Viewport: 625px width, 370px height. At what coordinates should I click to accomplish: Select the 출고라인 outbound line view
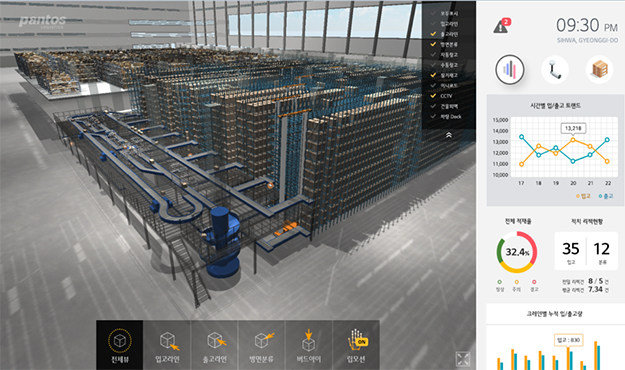[214, 345]
